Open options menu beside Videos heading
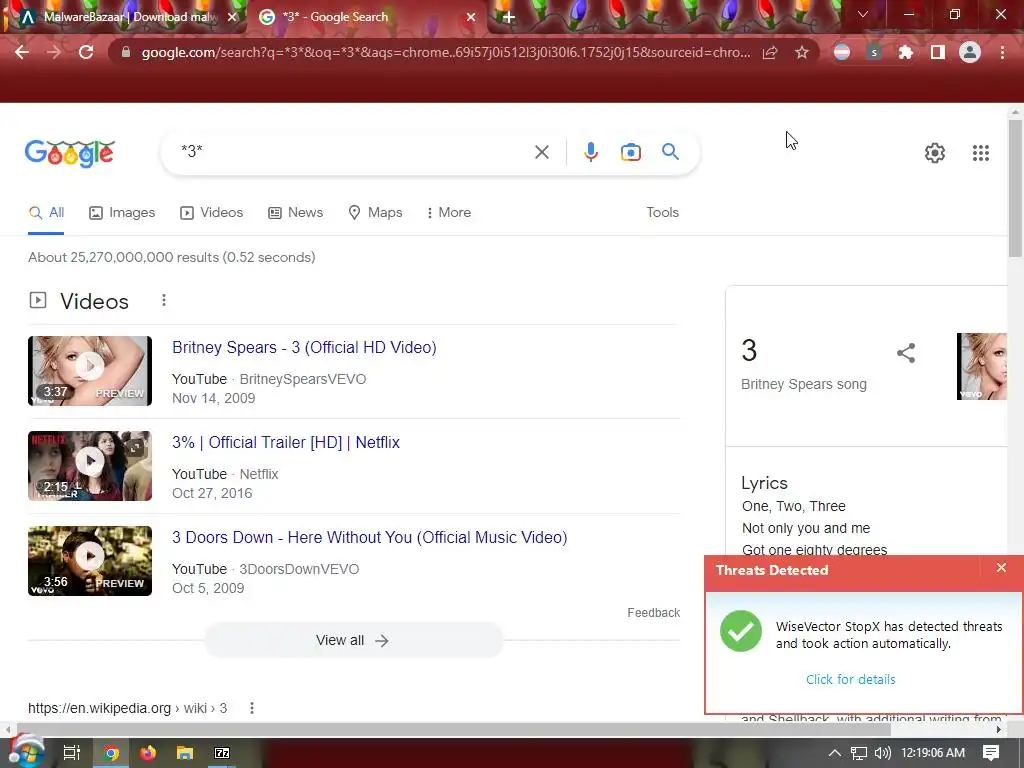 pyautogui.click(x=164, y=300)
